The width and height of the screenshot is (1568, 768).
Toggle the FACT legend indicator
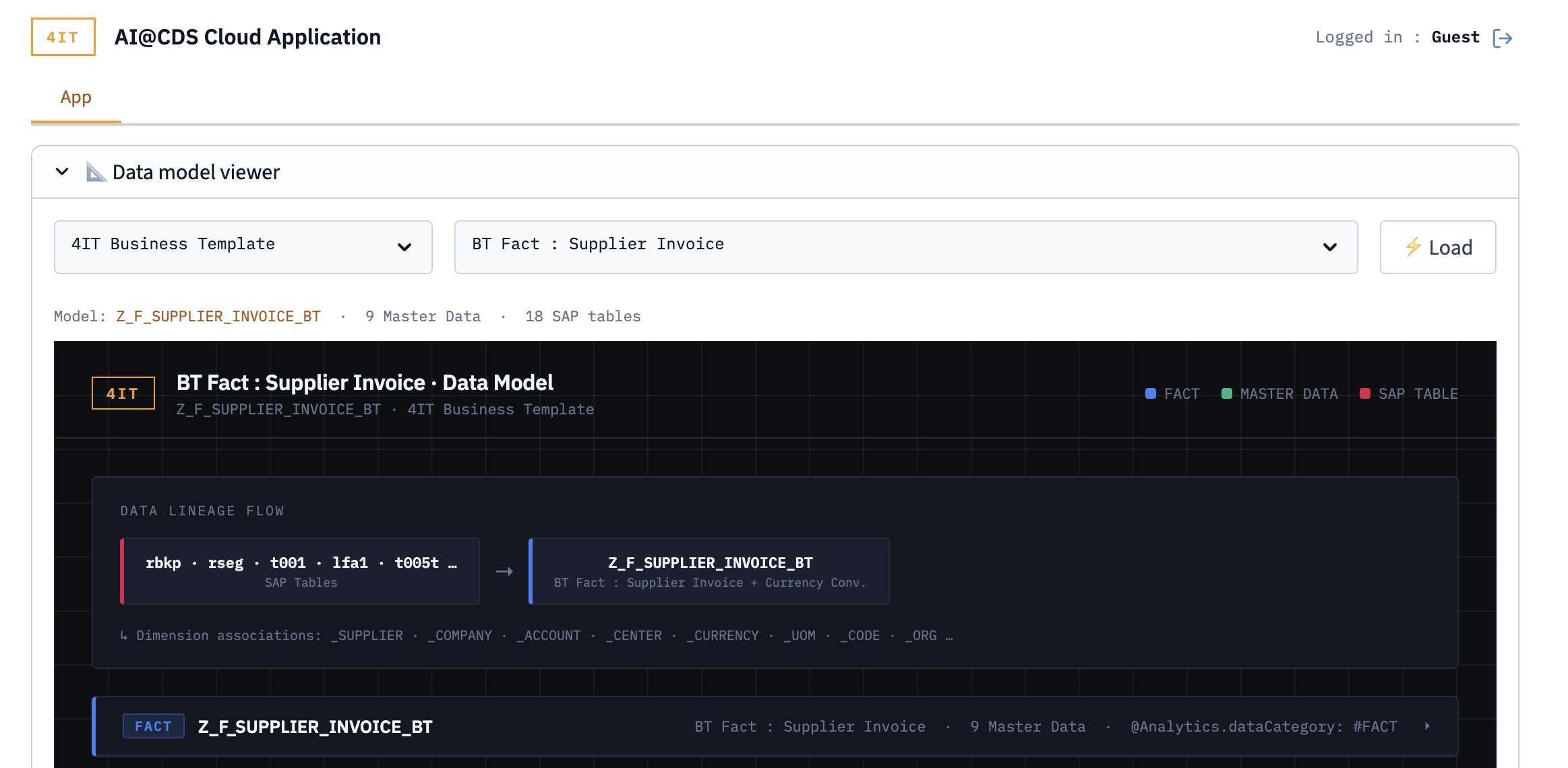(x=1151, y=393)
